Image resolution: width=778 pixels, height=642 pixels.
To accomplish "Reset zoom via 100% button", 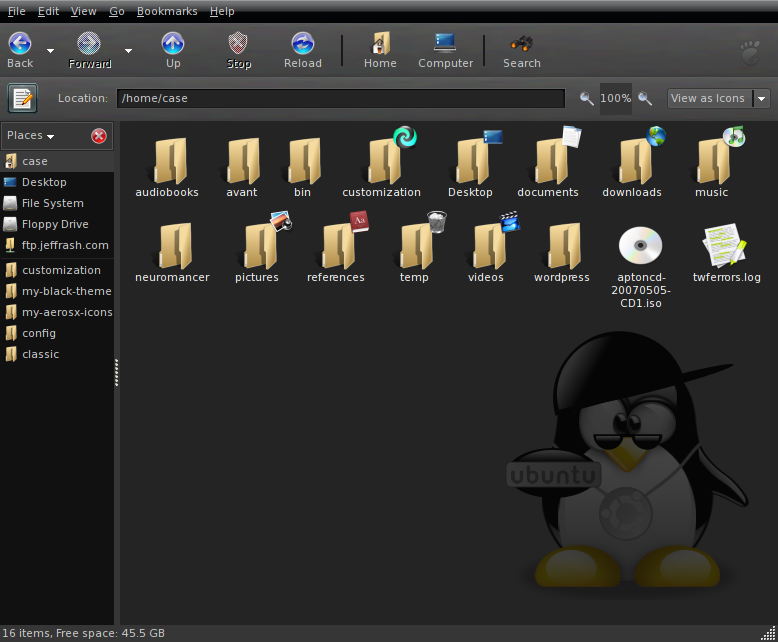I will click(616, 98).
